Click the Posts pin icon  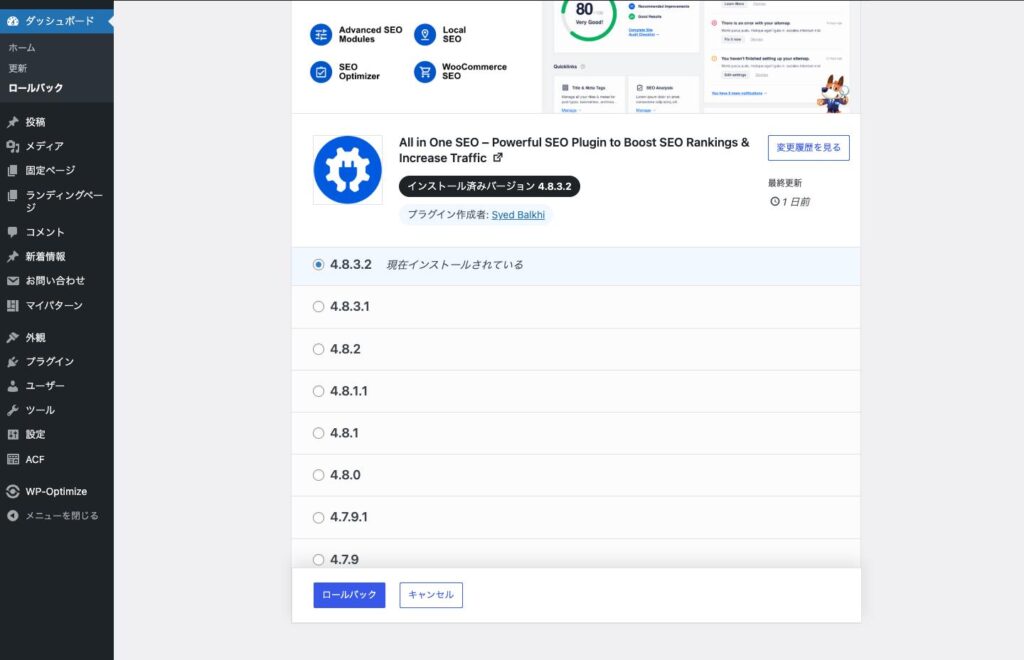pos(12,122)
